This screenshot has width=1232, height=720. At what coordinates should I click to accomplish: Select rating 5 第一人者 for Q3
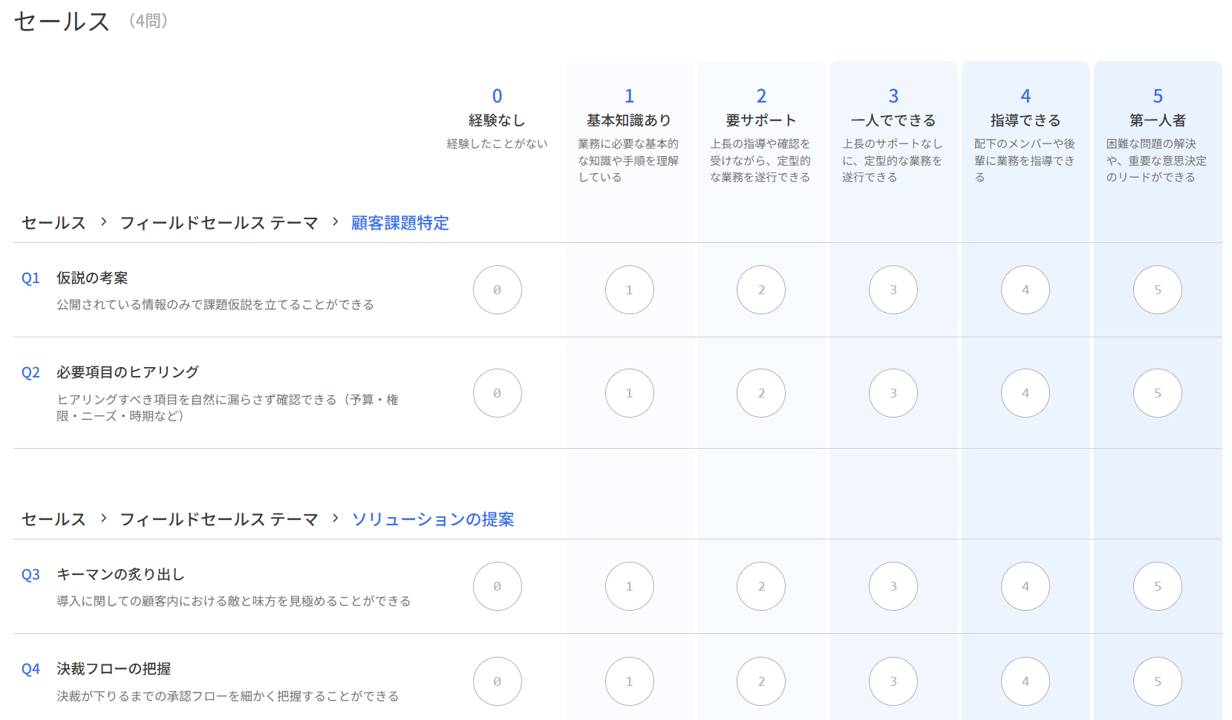pyautogui.click(x=1157, y=586)
